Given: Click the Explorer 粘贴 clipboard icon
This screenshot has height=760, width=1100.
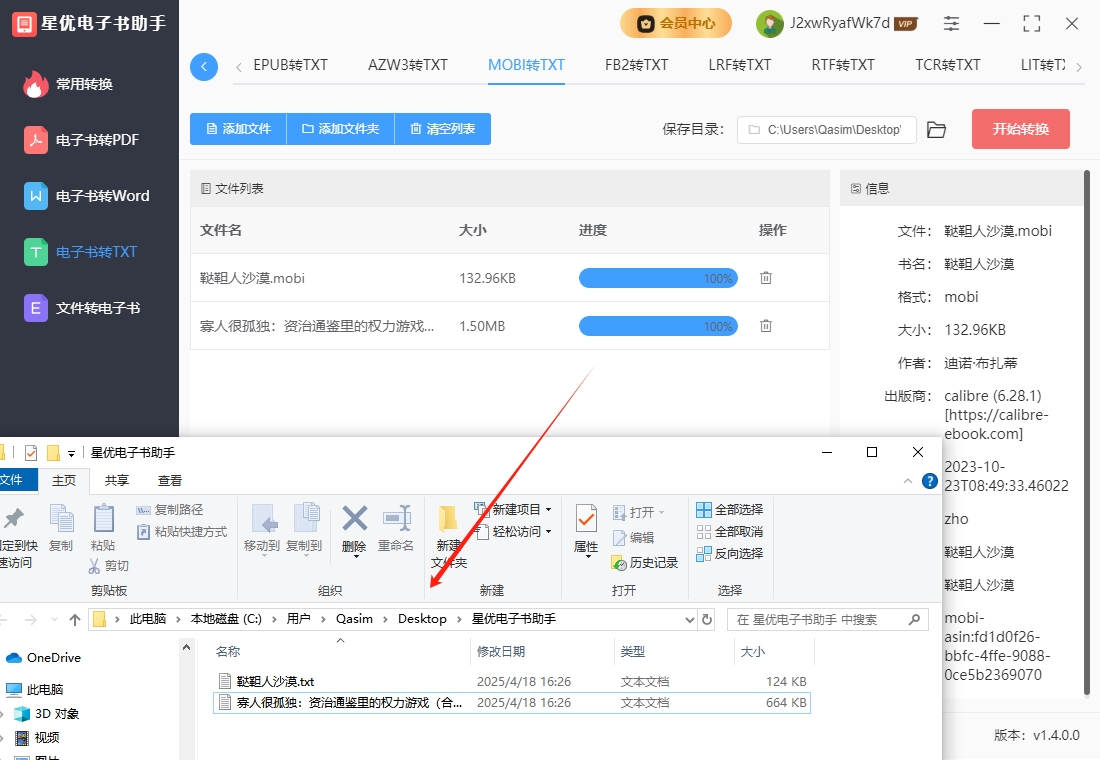Looking at the screenshot, I should [x=104, y=519].
